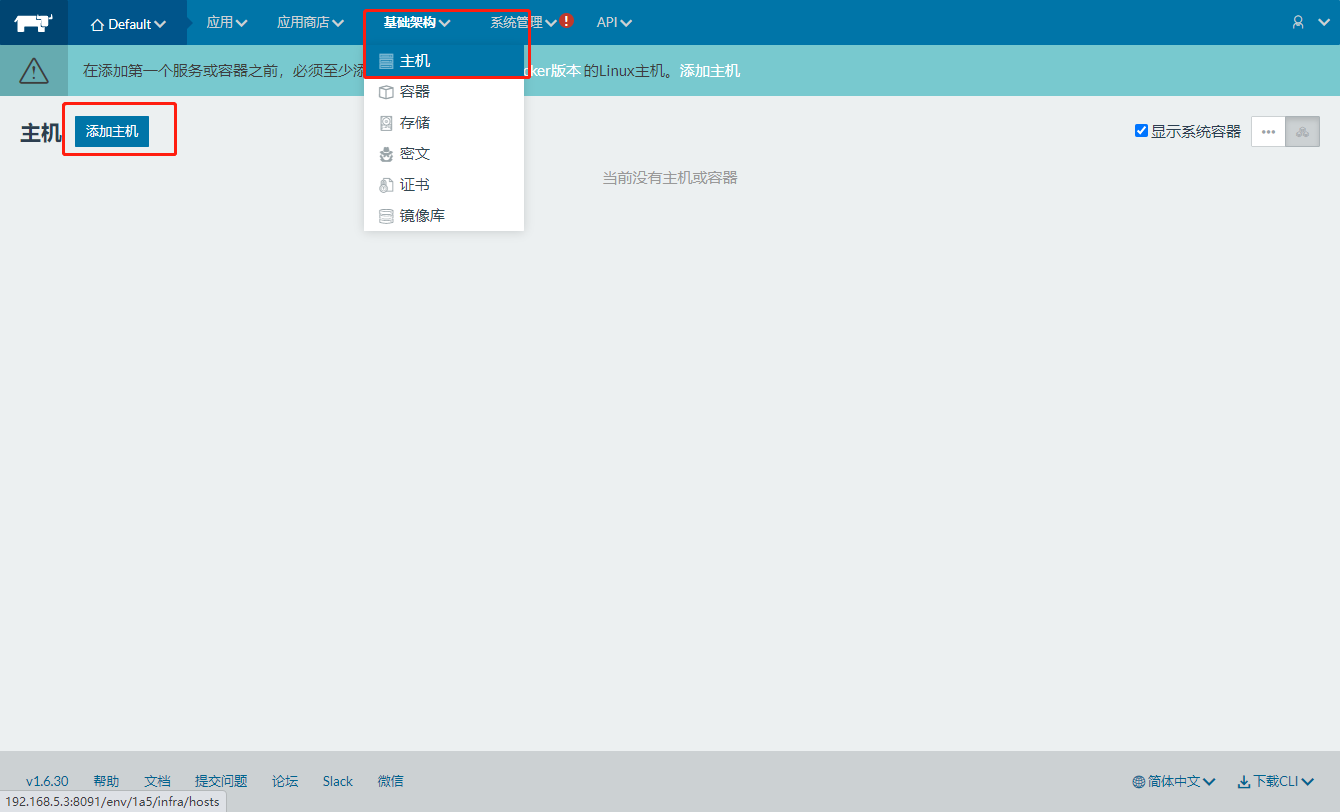Screen dimensions: 1340x812
Task: Click the v1.6.30 version label in the footer
Action: [x=47, y=781]
